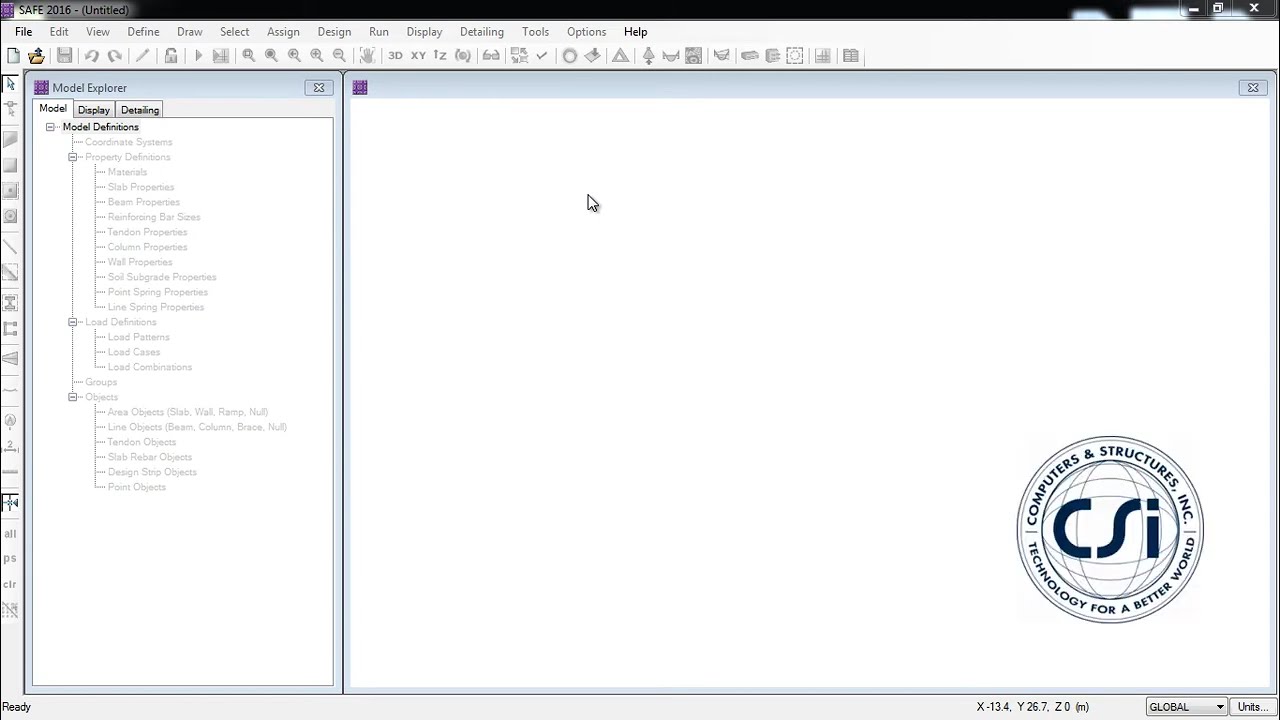Screen dimensions: 1280x720
Task: Open the Edit menu
Action: click(59, 32)
